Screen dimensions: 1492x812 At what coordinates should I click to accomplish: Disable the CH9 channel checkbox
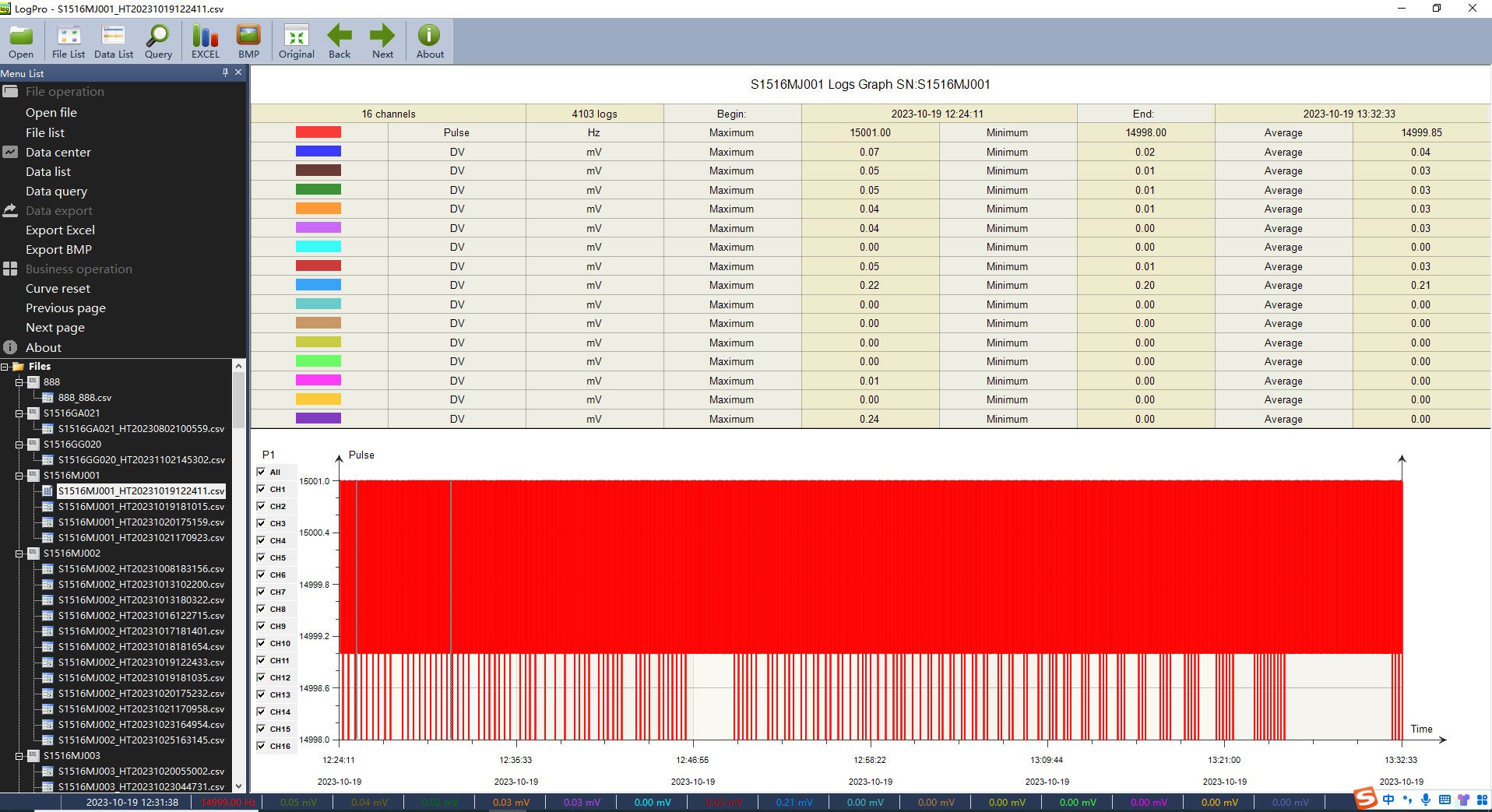[261, 626]
